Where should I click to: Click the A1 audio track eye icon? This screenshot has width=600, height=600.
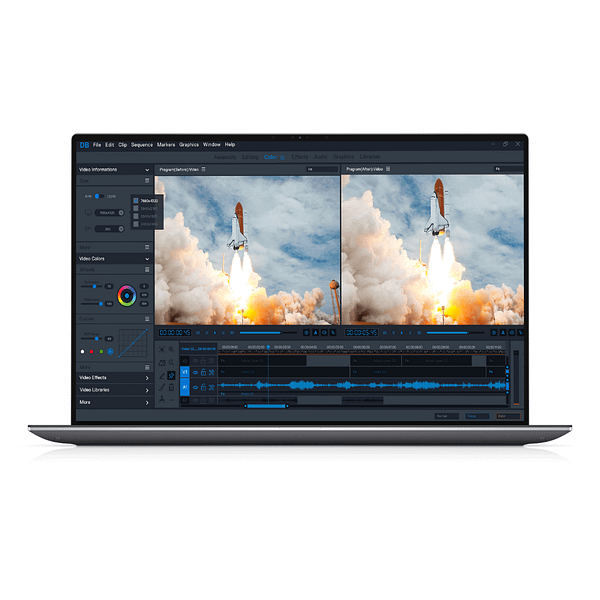[x=195, y=385]
